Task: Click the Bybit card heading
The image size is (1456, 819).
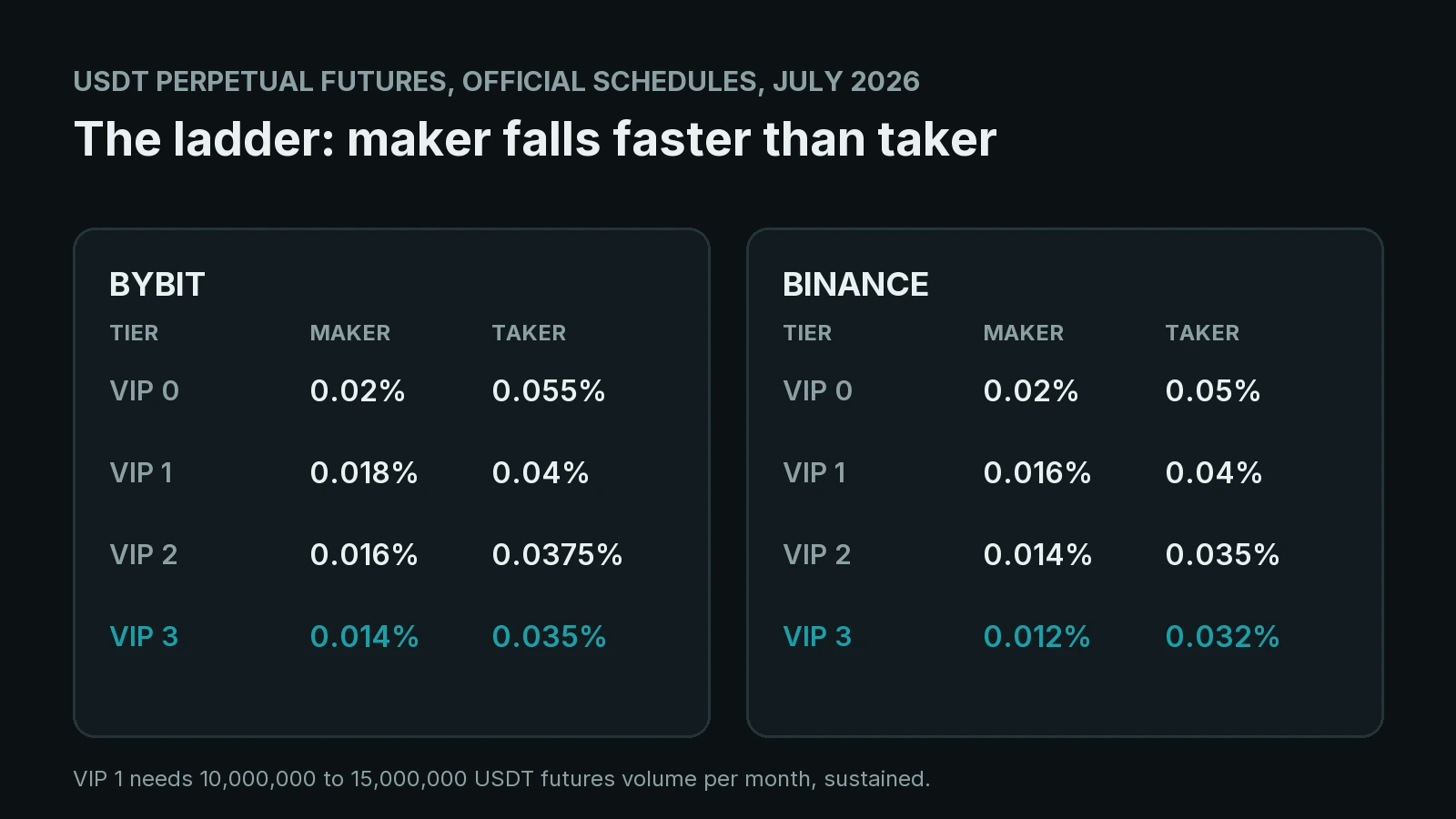Action: click(x=157, y=285)
